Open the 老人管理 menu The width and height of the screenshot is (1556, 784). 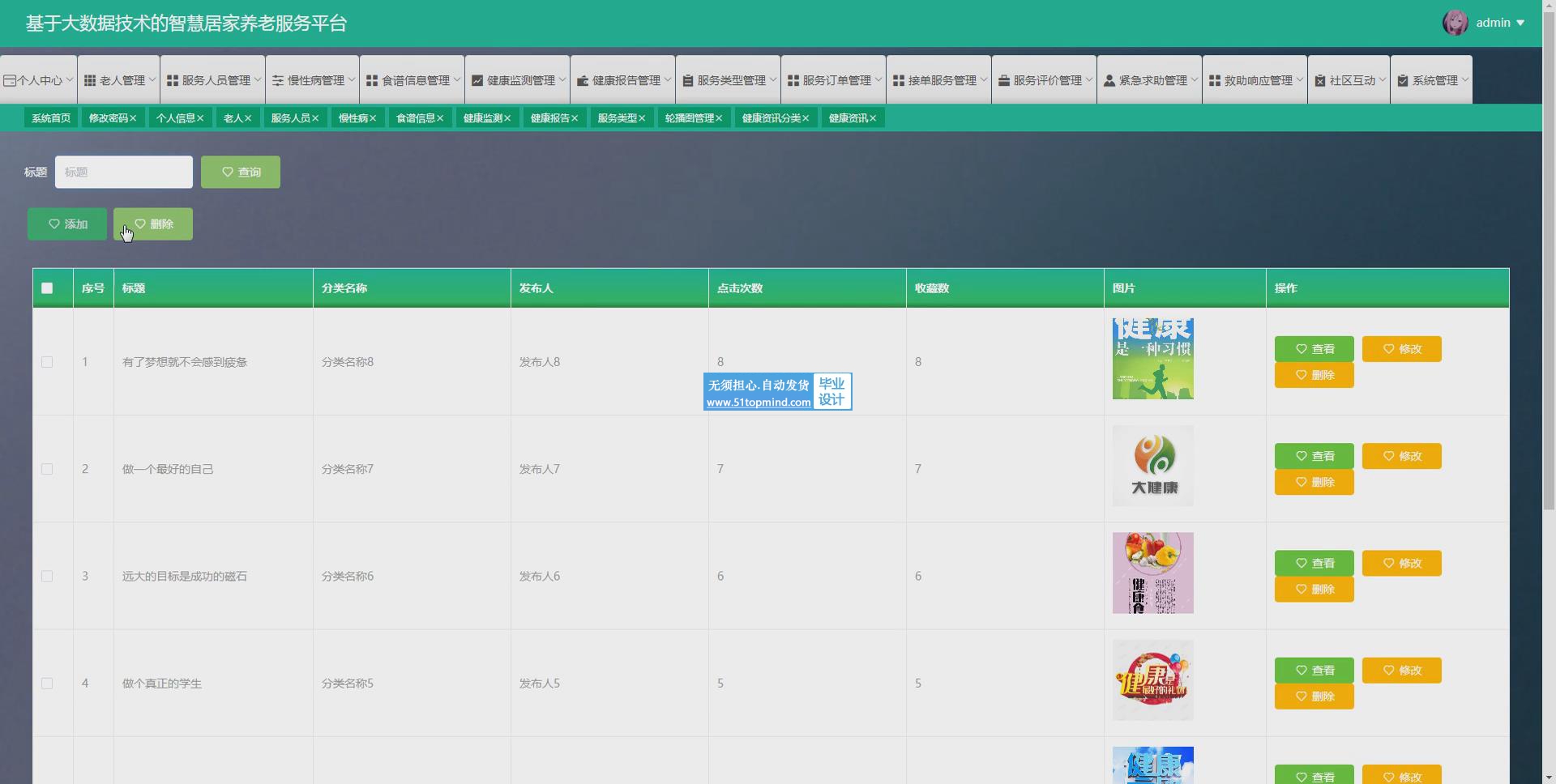119,80
